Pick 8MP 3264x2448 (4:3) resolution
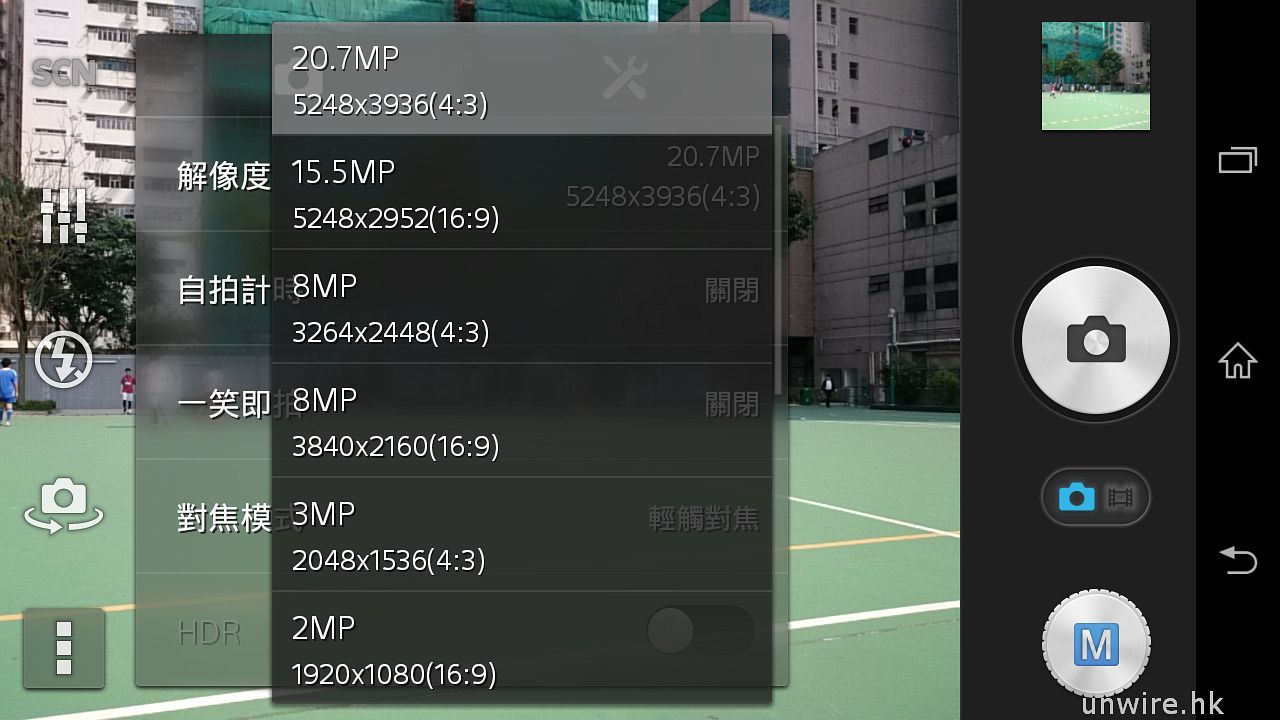 pyautogui.click(x=522, y=307)
